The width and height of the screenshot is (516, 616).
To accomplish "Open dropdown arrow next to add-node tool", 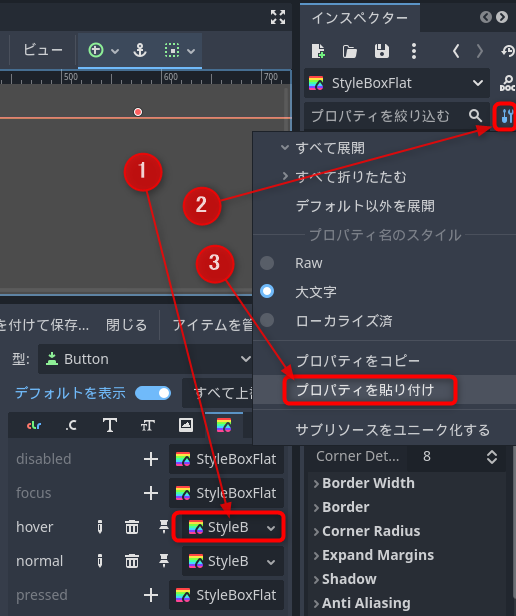I will 115,51.
